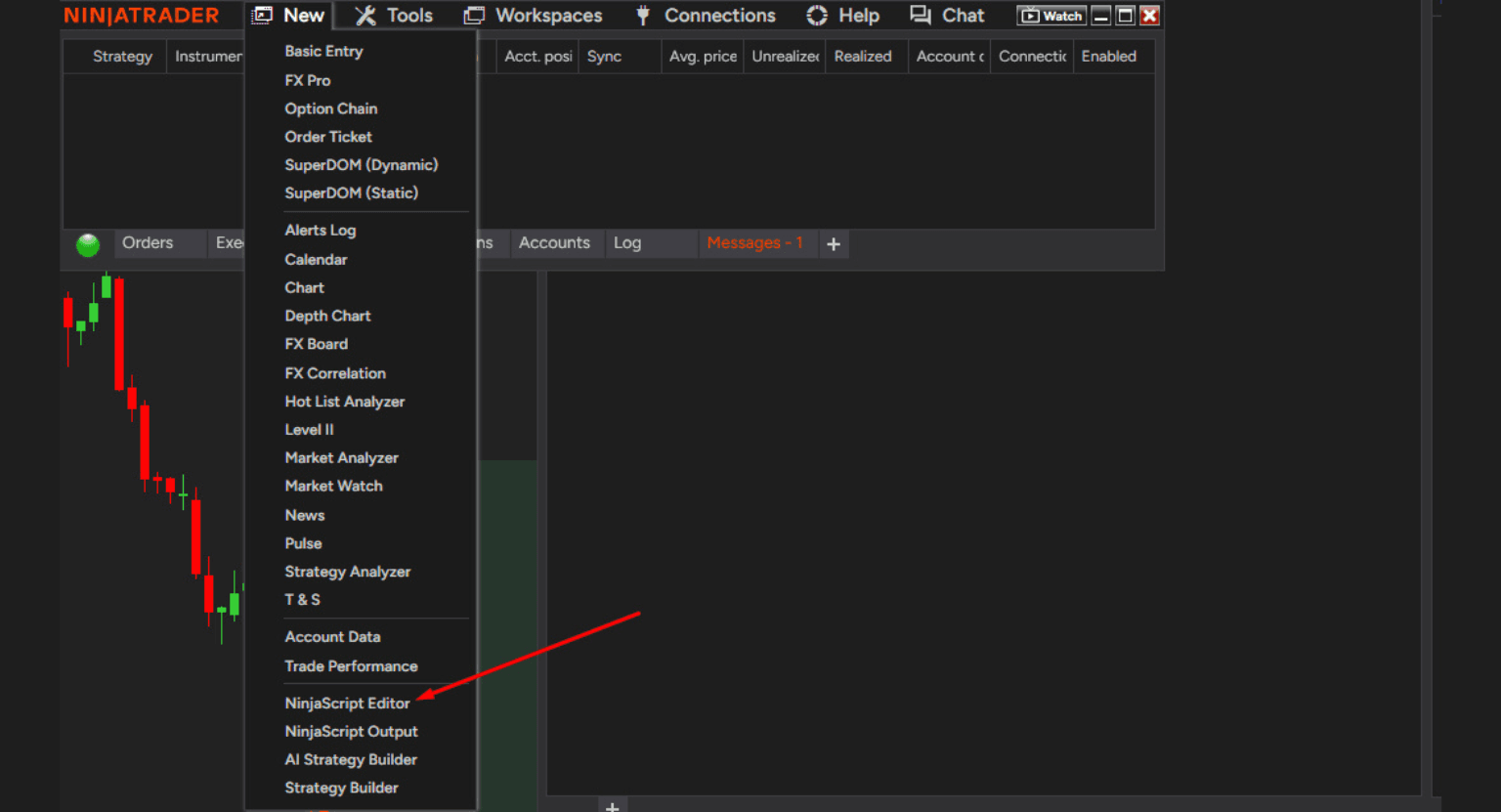
Task: Open the Help menu
Action: 842,16
